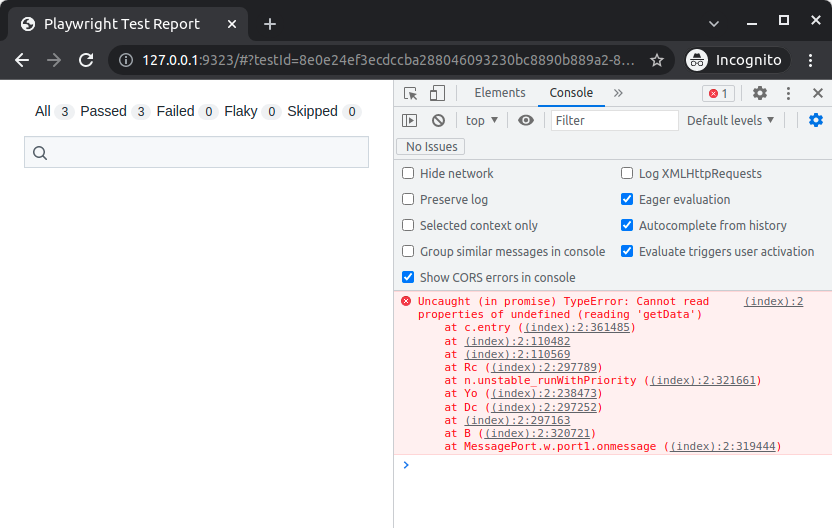Bookmark this page with the star
The height and width of the screenshot is (528, 832).
click(657, 60)
